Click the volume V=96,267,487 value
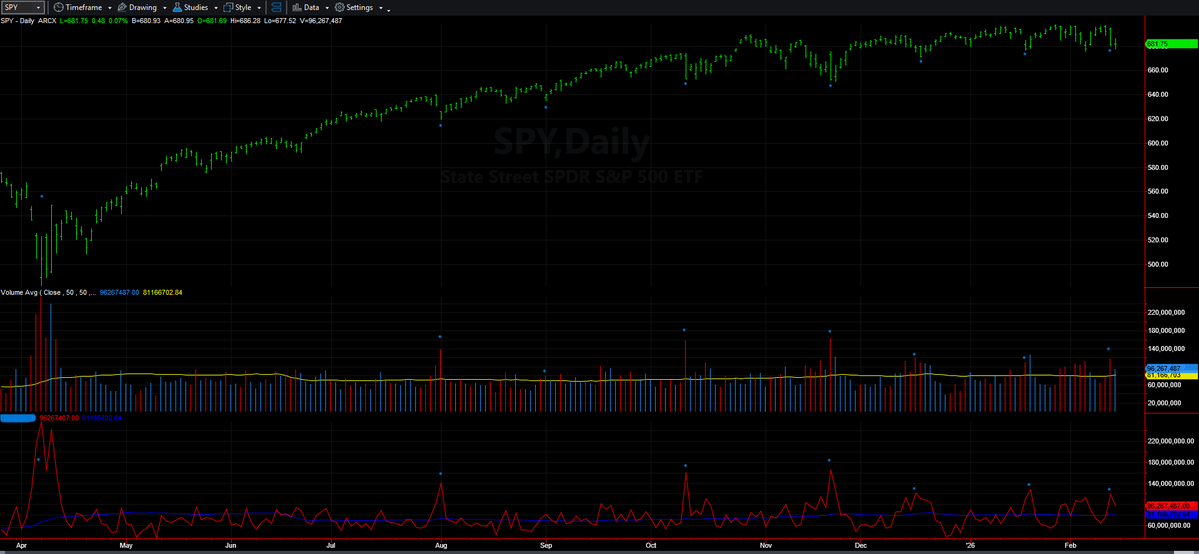The image size is (1199, 554). click(321, 21)
